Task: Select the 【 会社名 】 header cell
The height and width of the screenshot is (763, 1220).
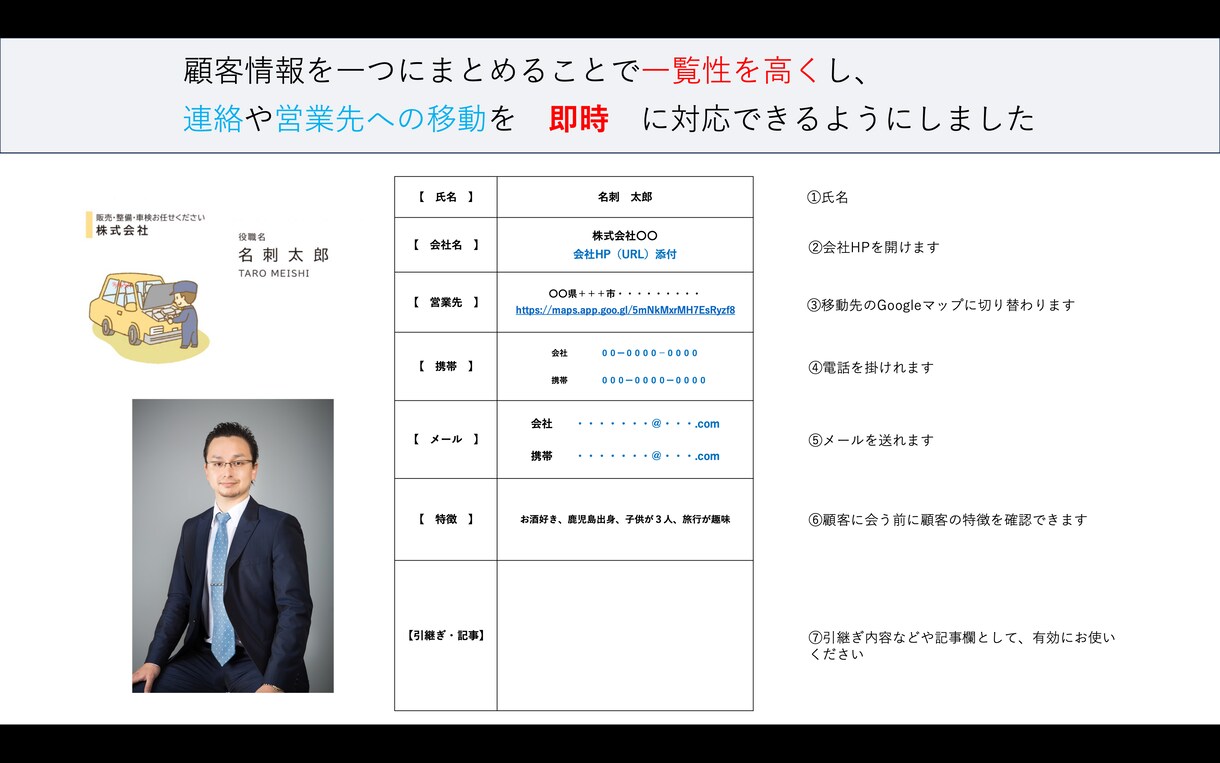Action: click(x=446, y=245)
